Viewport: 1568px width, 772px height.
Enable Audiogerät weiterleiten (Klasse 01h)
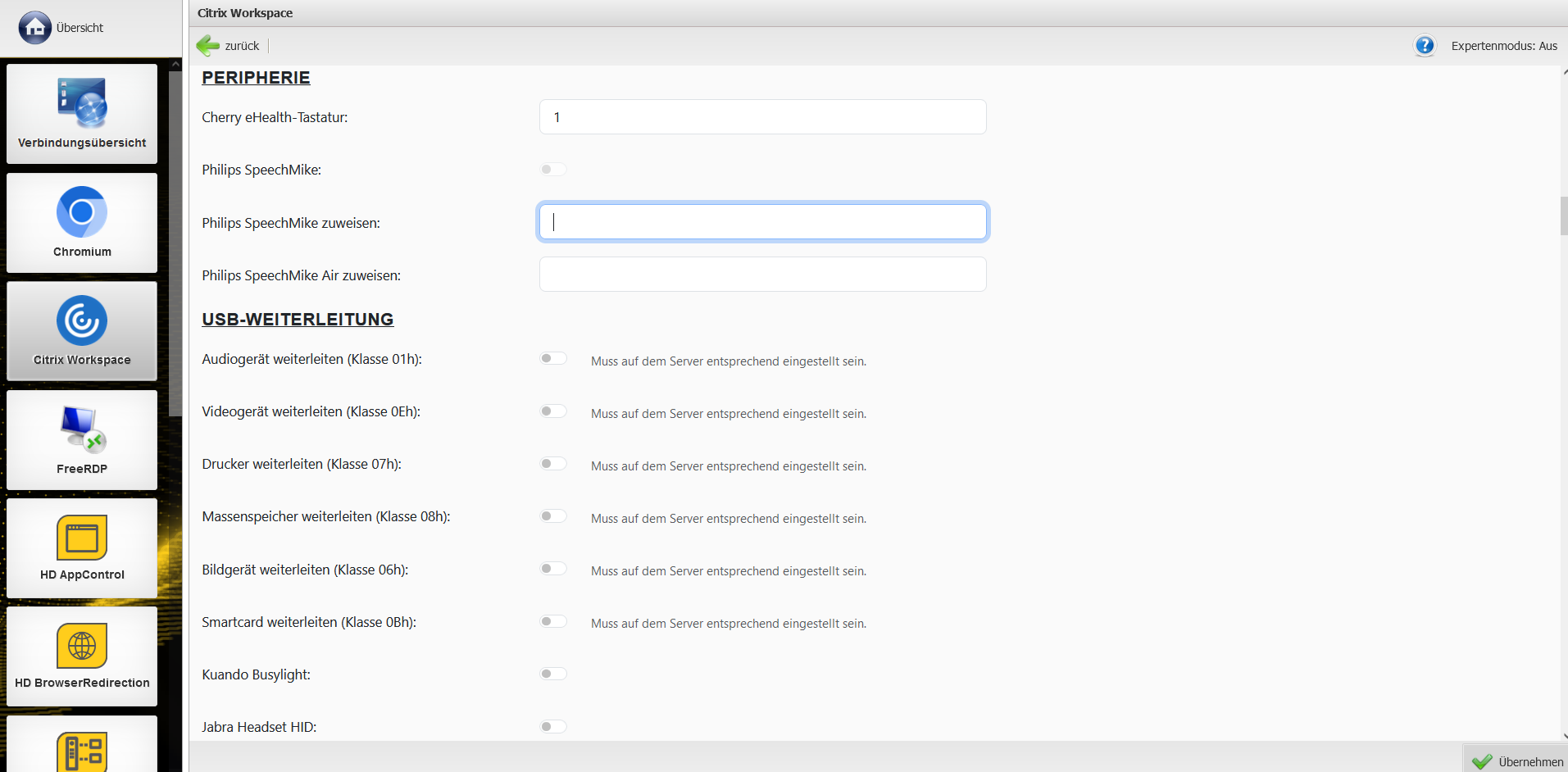point(553,359)
